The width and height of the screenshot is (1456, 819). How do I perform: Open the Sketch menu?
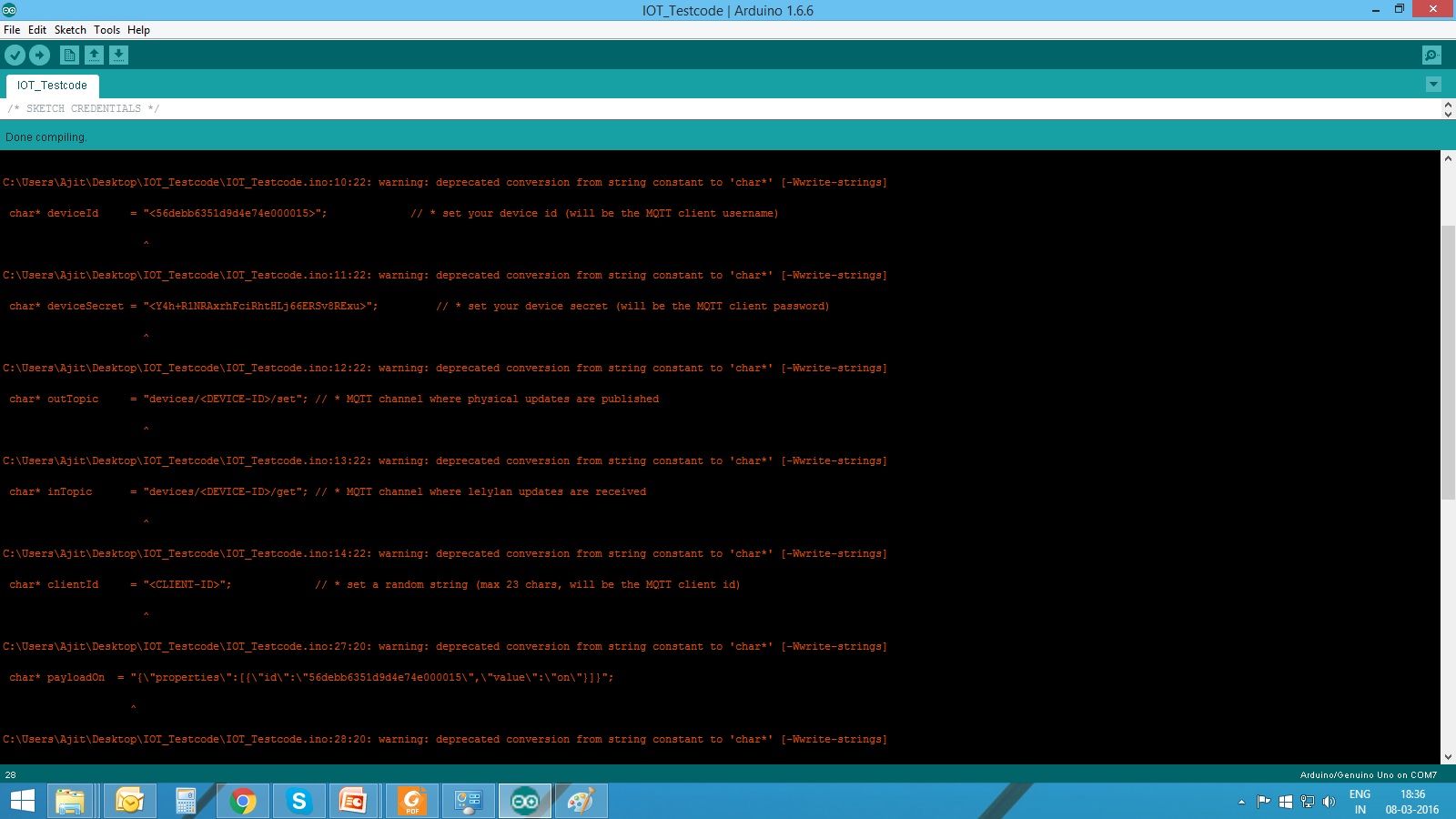(x=70, y=30)
